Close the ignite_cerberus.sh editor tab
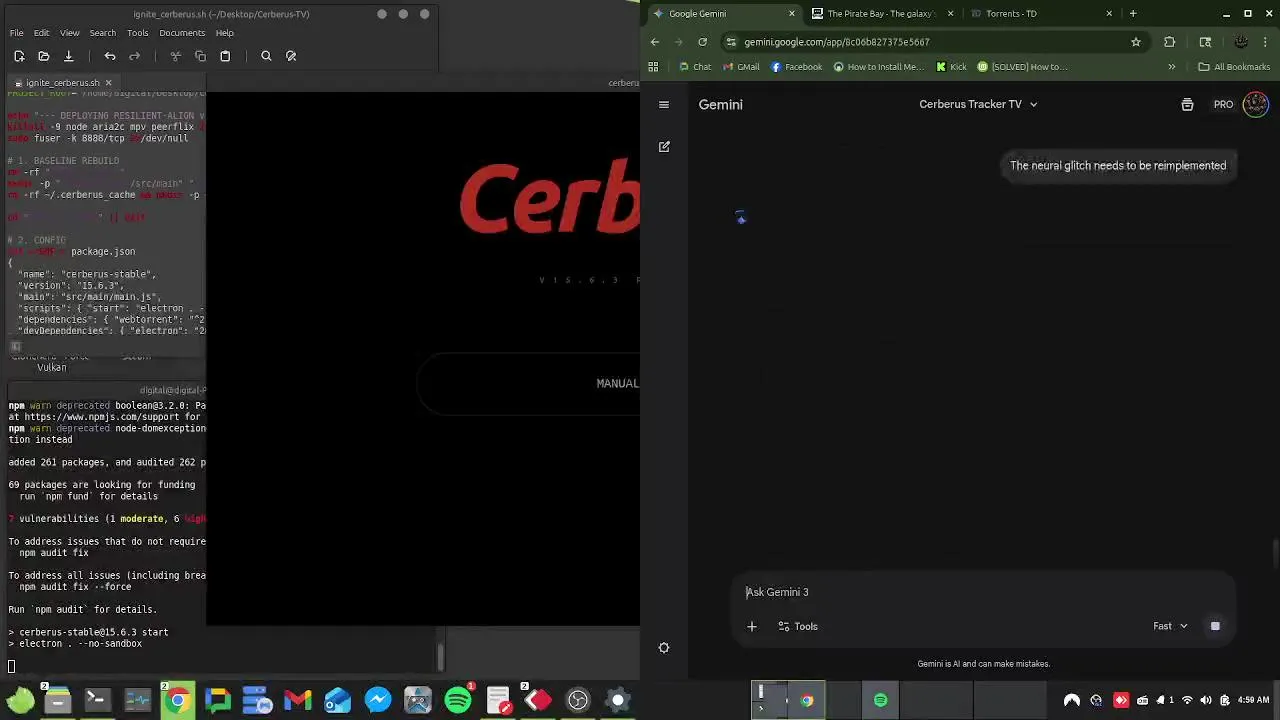Image resolution: width=1280 pixels, height=720 pixels. pyautogui.click(x=108, y=83)
